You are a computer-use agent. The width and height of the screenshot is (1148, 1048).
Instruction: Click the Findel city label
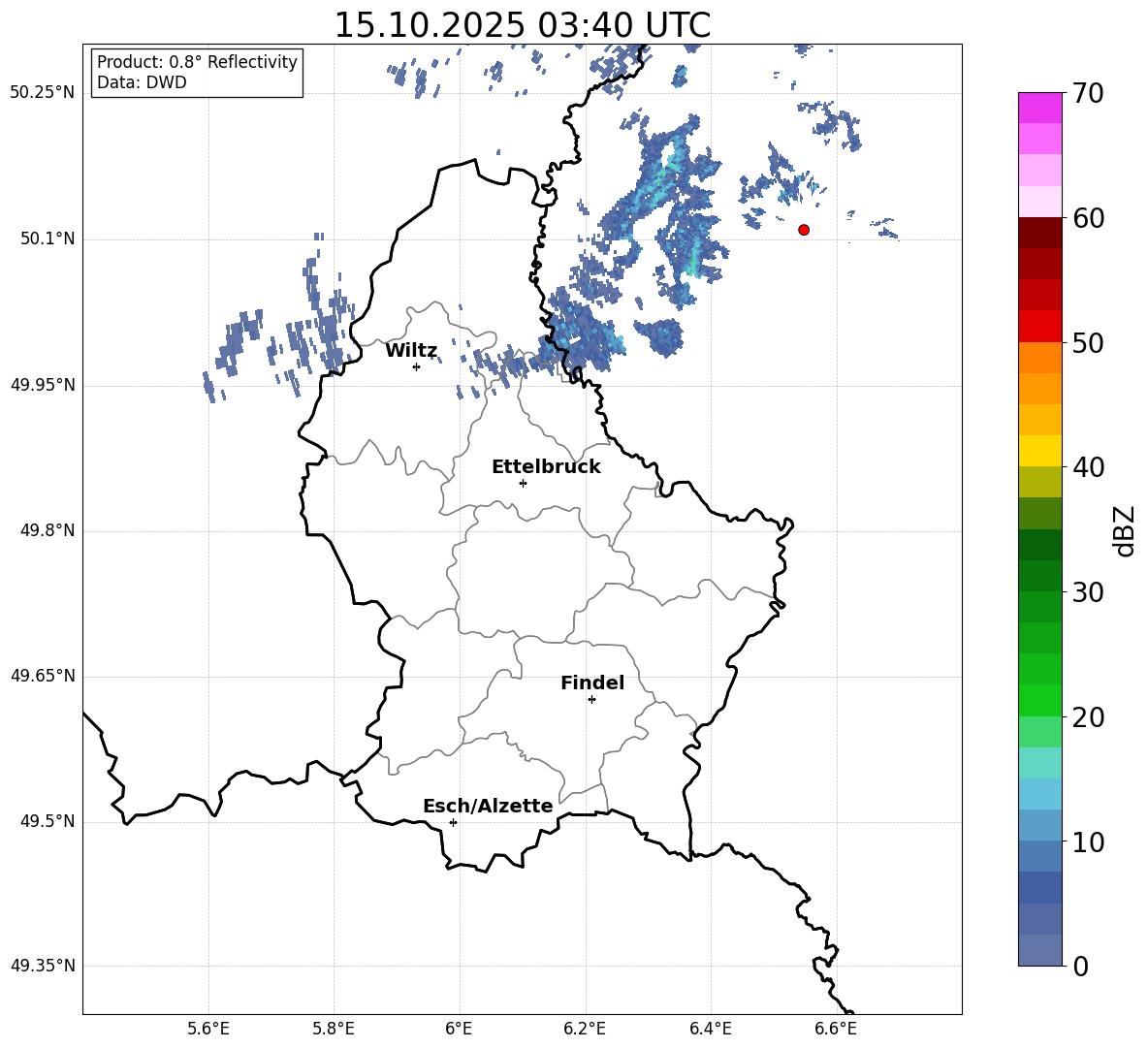tap(592, 683)
